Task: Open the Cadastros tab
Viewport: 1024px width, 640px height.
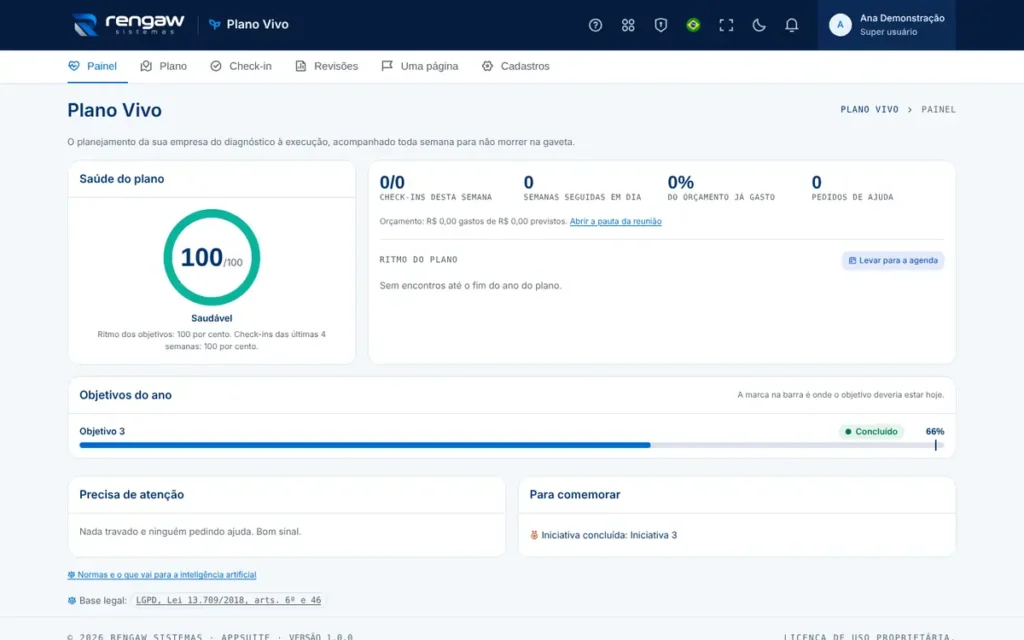Action: tap(516, 66)
